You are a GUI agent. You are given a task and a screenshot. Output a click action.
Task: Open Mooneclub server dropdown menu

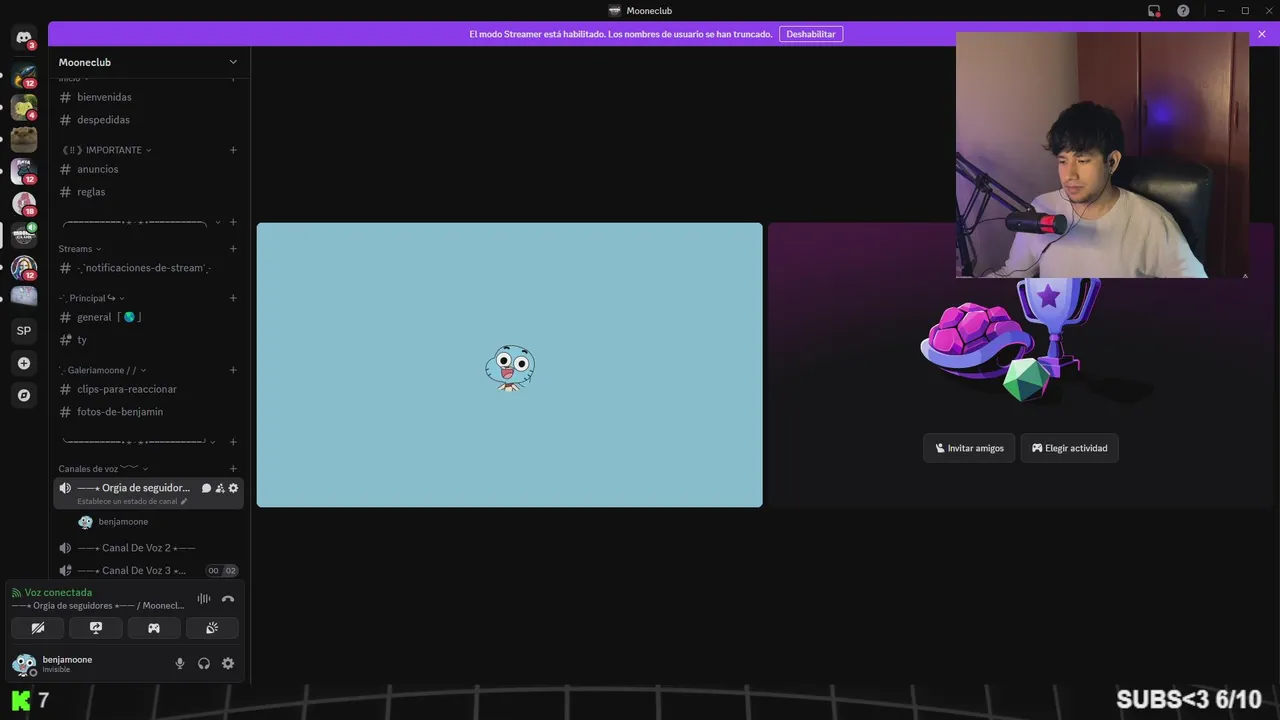[x=149, y=62]
